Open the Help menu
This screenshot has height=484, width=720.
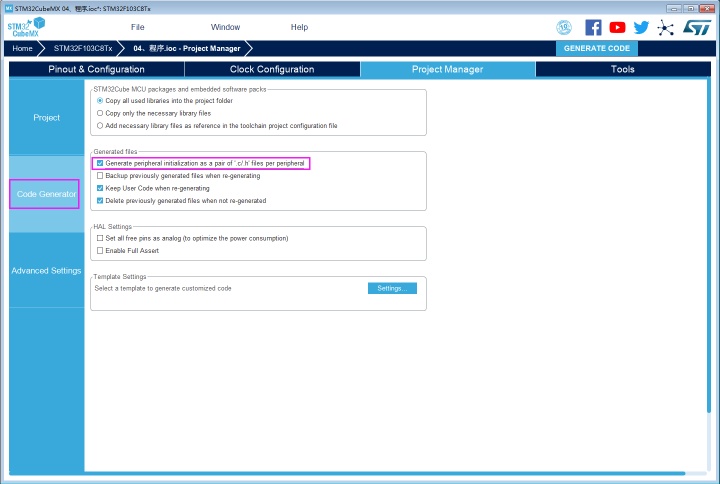(x=299, y=27)
